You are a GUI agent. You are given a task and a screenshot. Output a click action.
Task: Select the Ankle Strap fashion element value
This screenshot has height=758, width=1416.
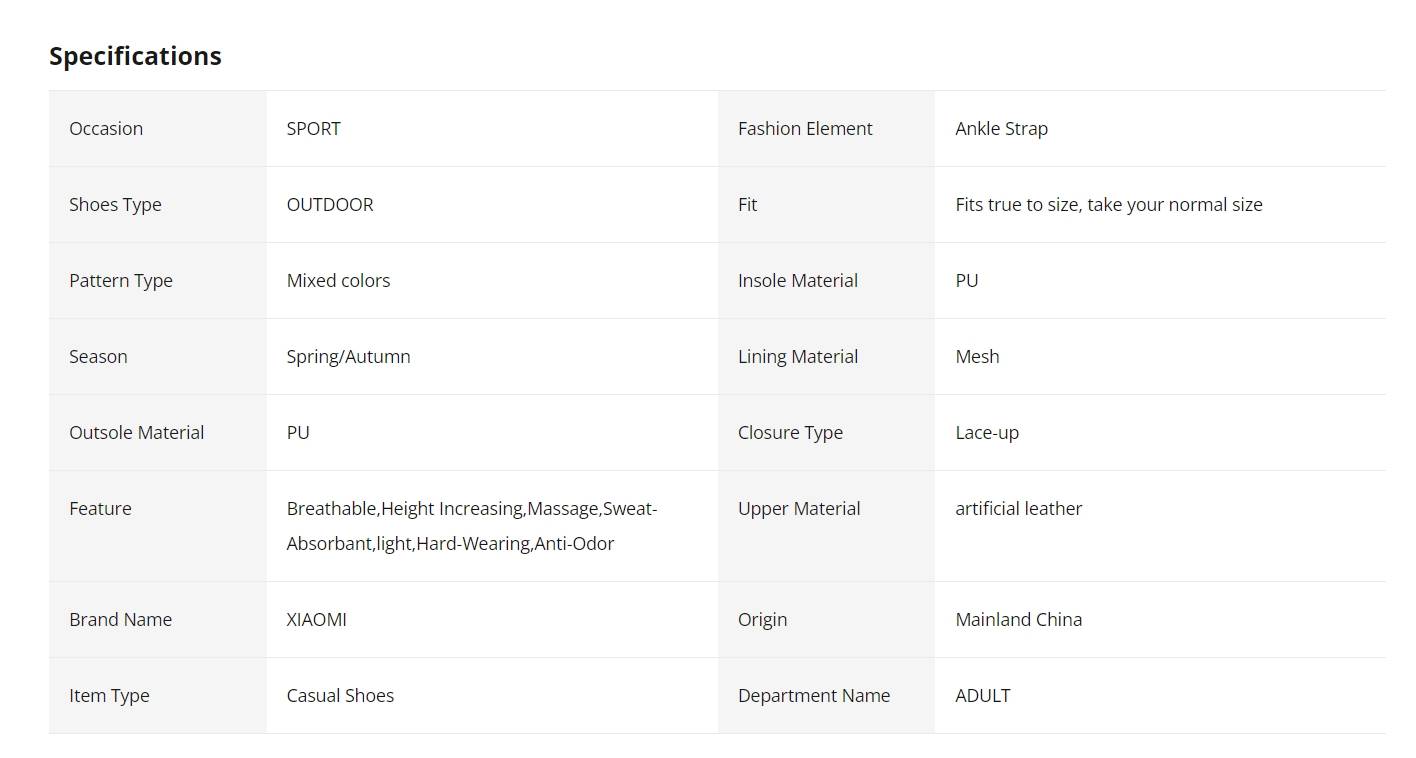(x=1001, y=129)
